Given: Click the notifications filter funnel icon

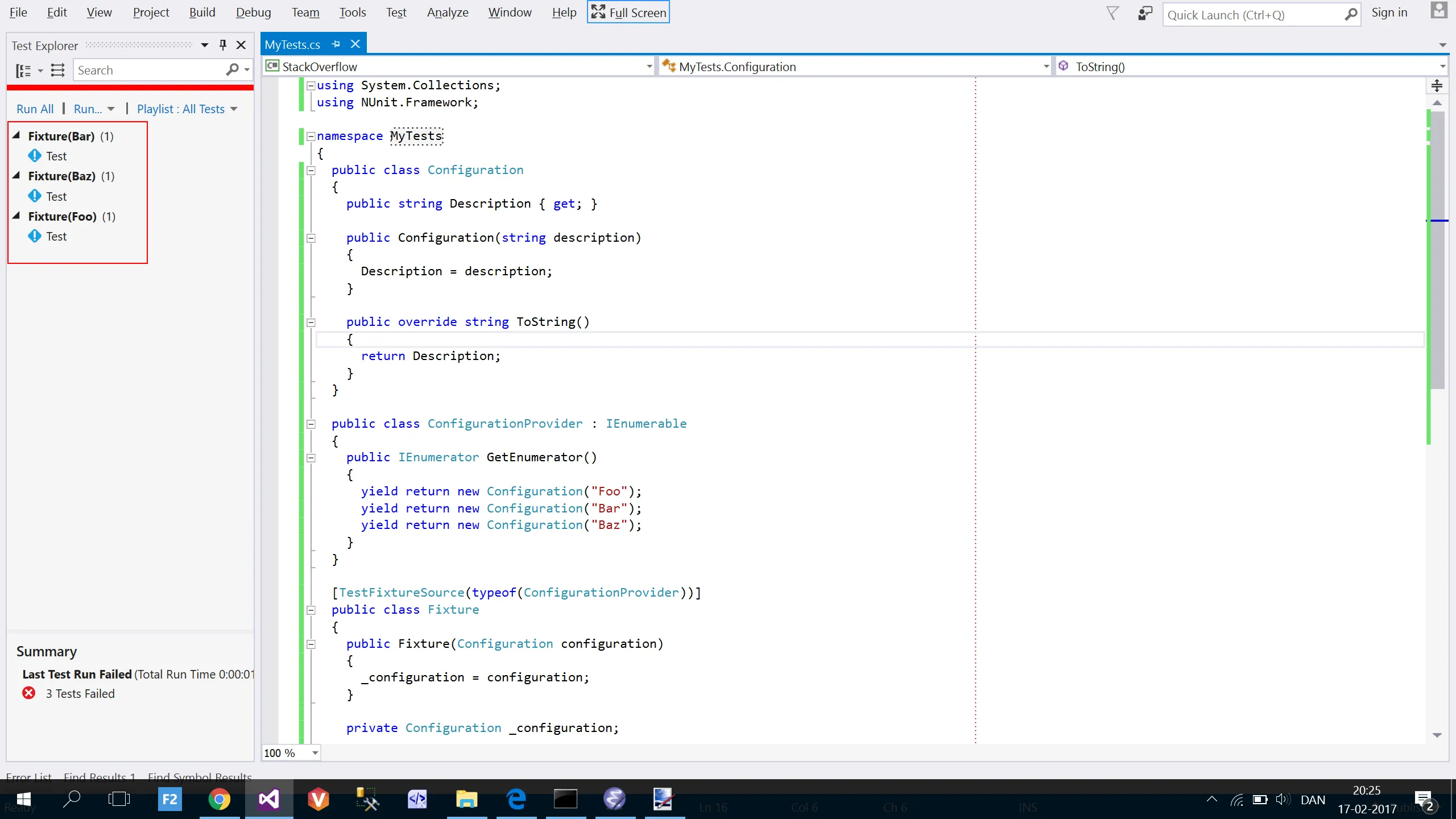Looking at the screenshot, I should click(1112, 13).
